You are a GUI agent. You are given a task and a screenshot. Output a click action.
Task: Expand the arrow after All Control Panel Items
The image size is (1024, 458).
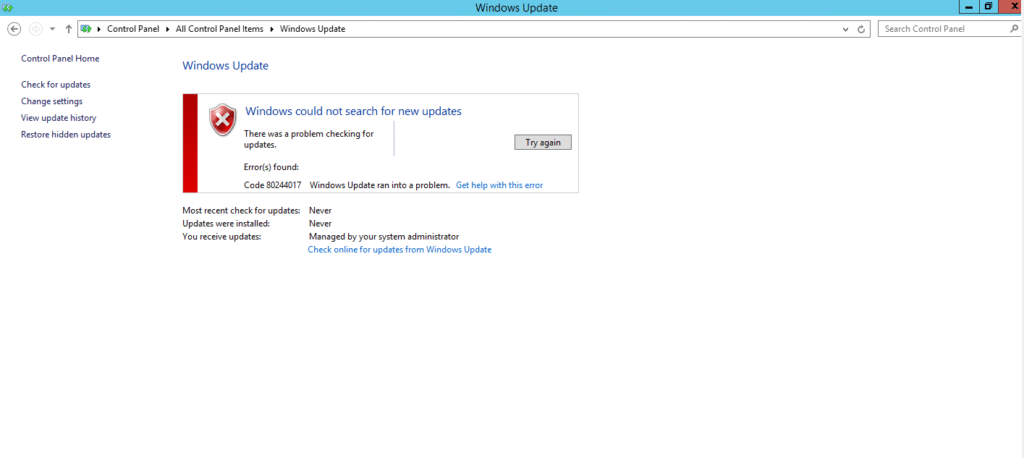pyautogui.click(x=272, y=29)
